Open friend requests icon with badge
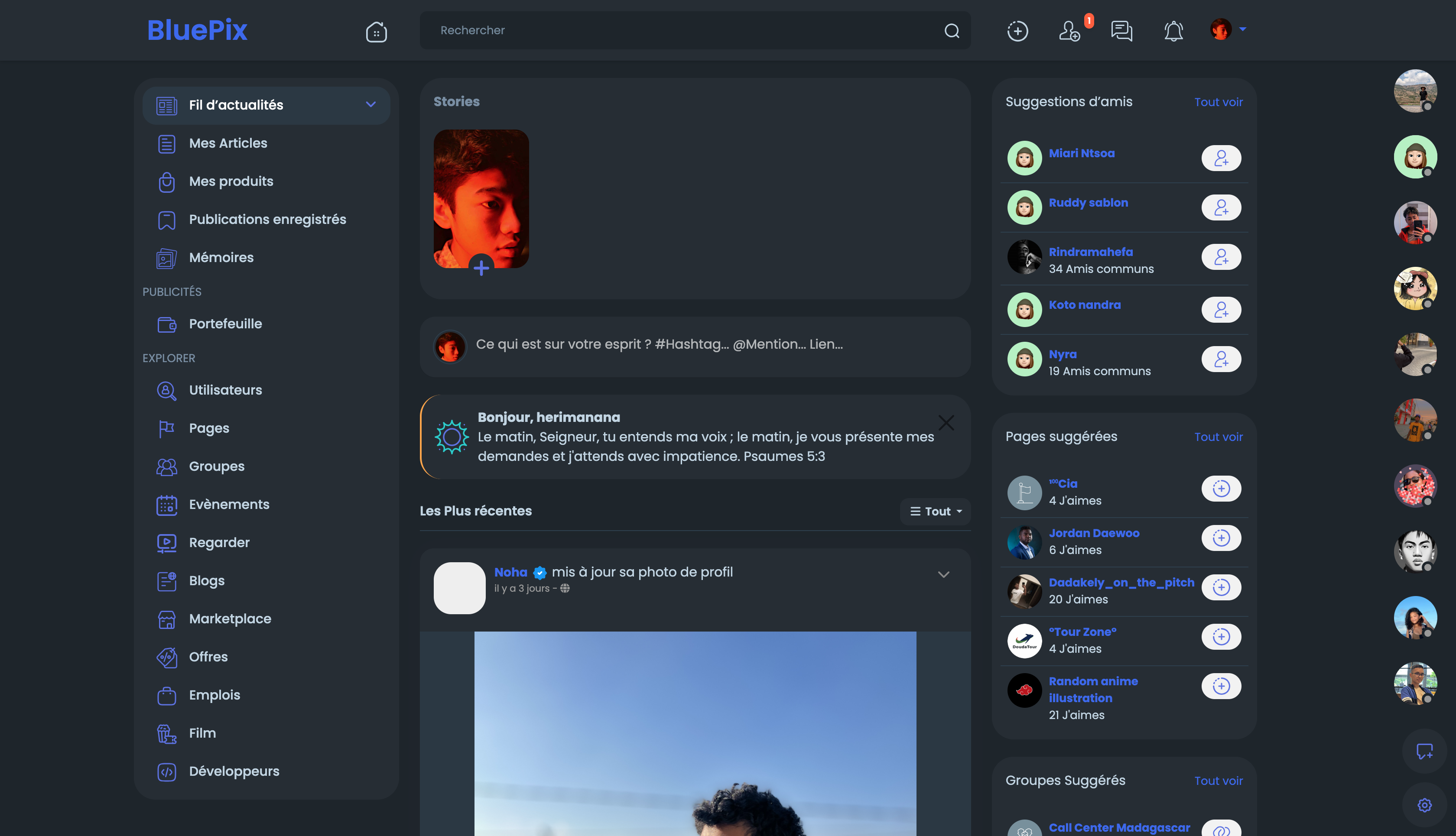1456x836 pixels. point(1071,30)
